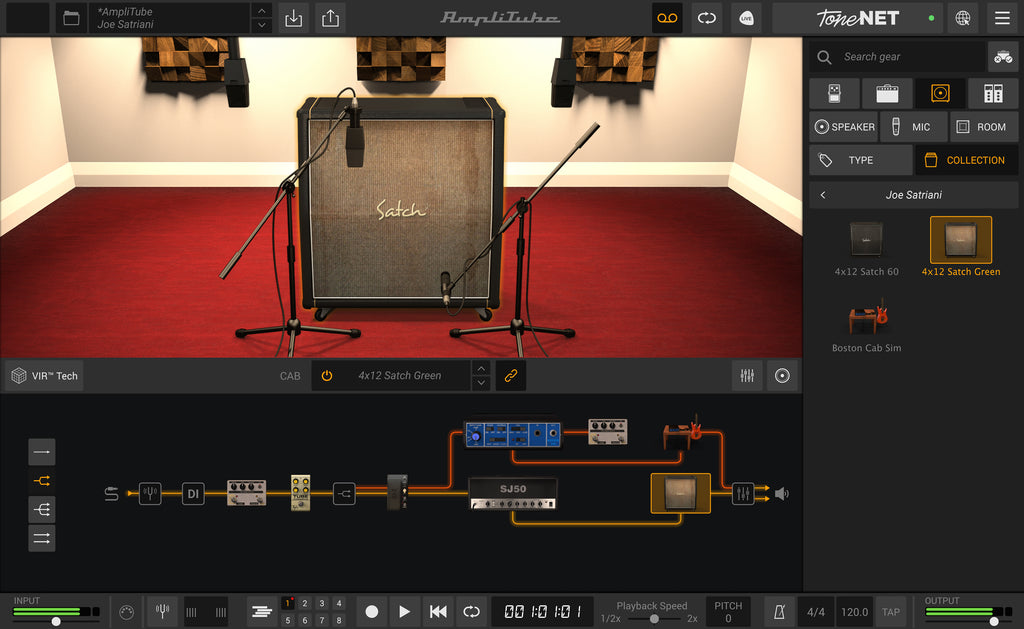
Task: Toggle the cab power button
Action: 327,376
